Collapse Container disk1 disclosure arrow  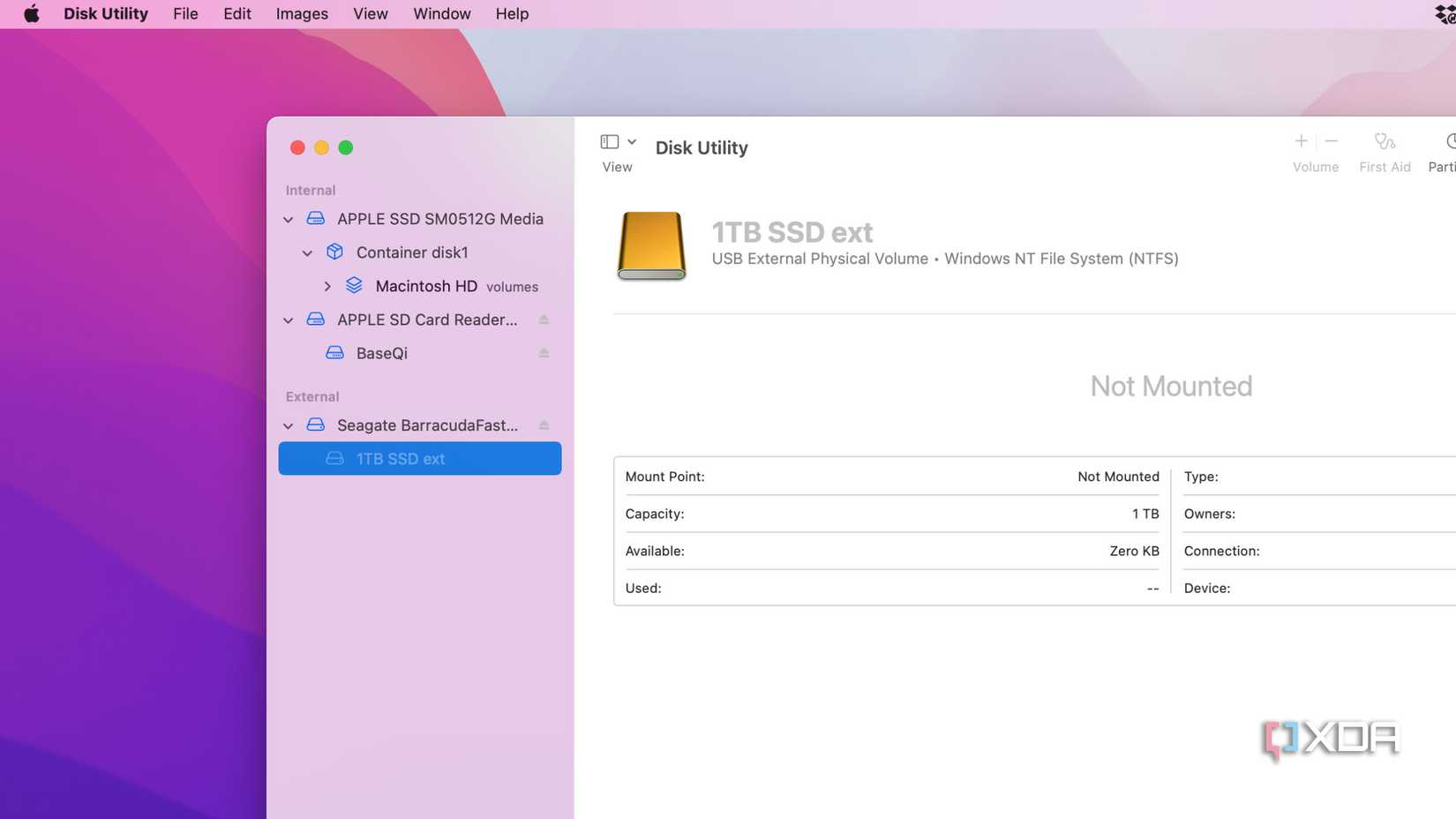307,253
